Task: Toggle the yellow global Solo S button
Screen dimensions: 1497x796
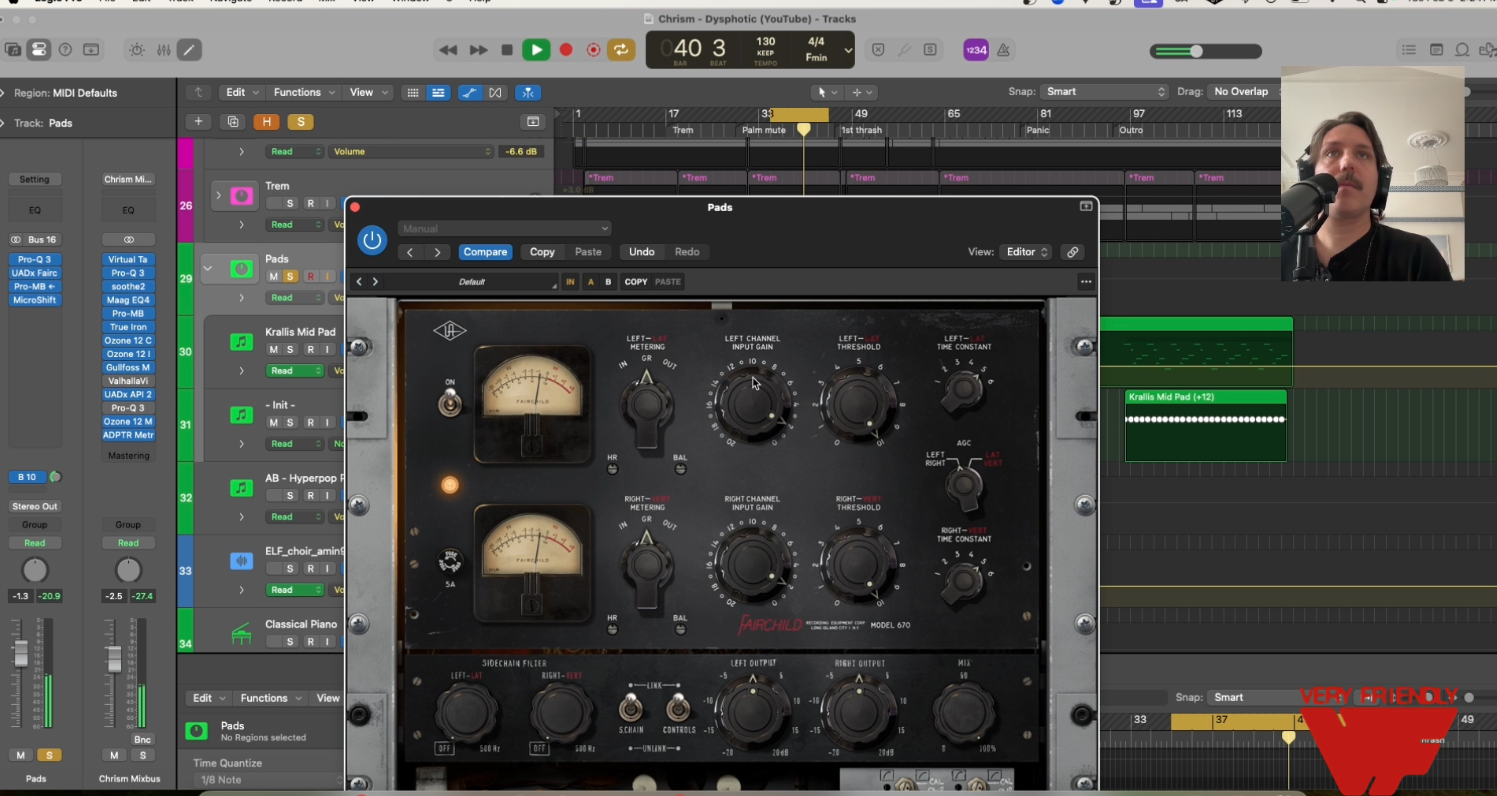Action: point(301,121)
